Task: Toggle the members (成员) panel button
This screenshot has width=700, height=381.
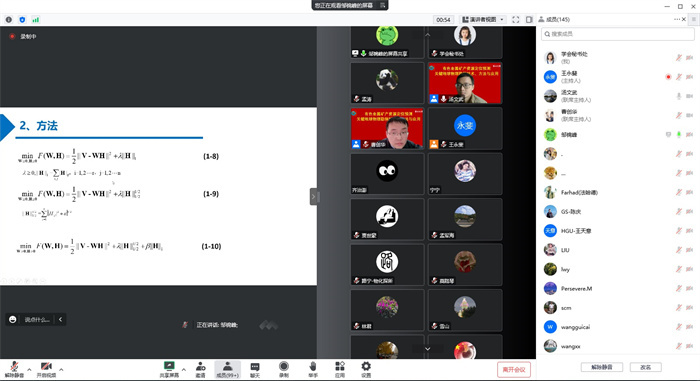Action: [x=228, y=369]
